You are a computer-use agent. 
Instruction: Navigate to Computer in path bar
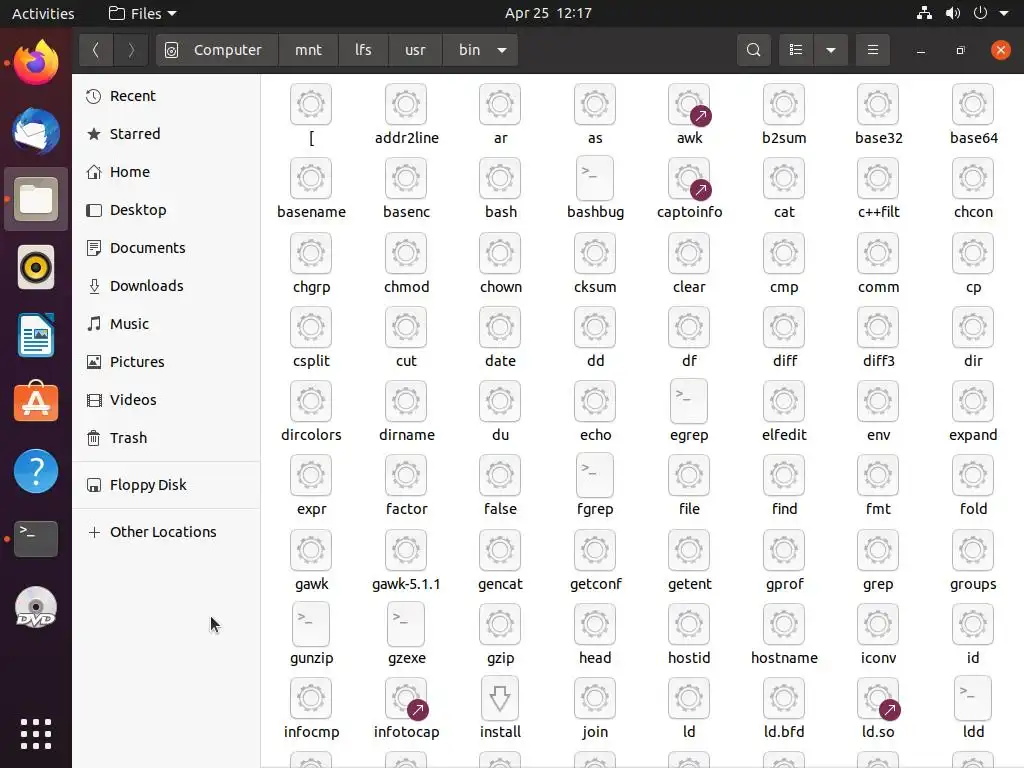217,50
